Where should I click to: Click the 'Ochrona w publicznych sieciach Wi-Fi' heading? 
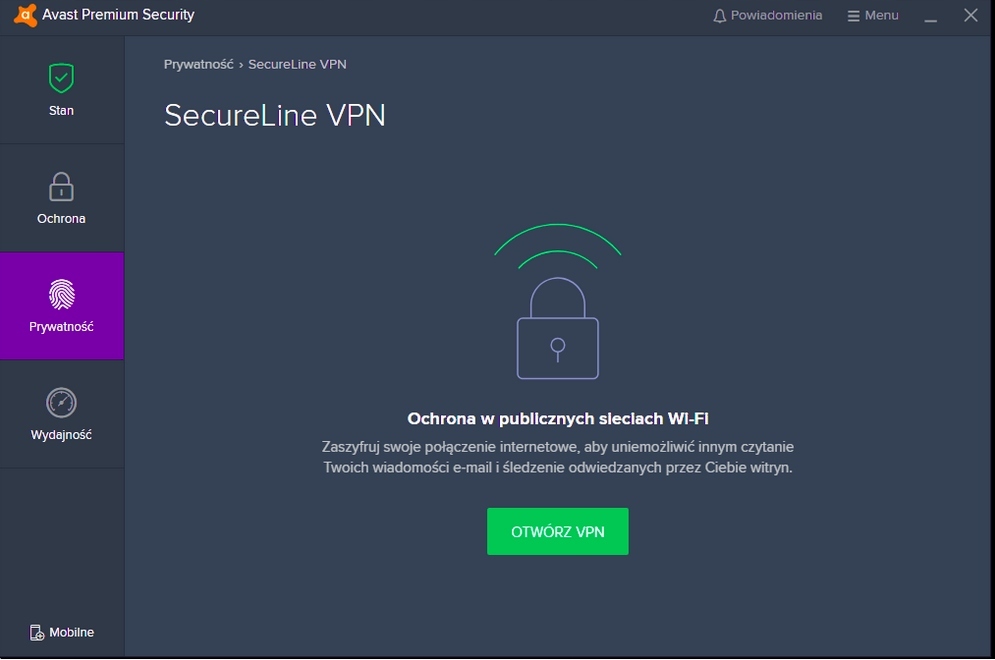pyautogui.click(x=557, y=419)
